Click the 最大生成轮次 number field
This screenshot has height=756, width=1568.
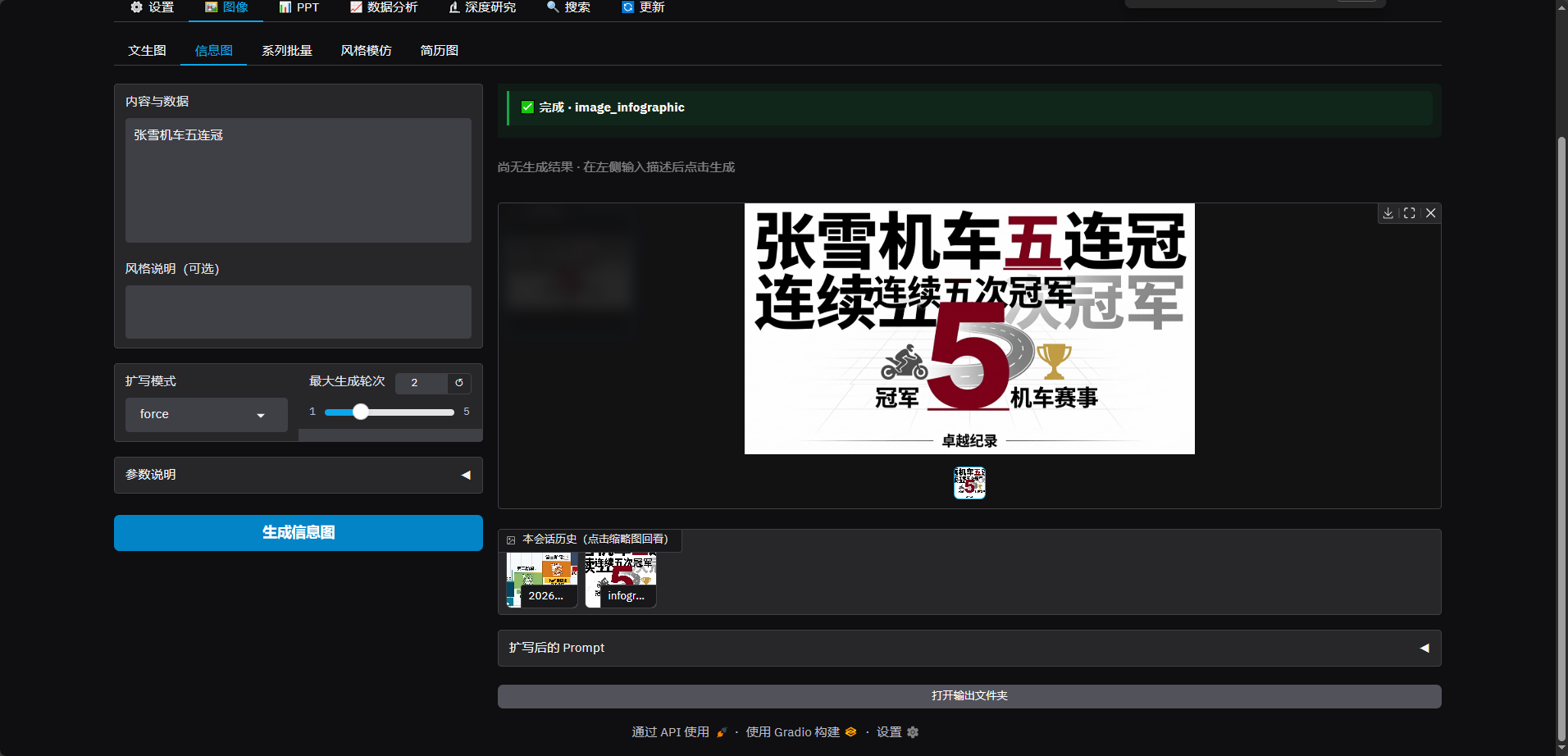(x=422, y=383)
